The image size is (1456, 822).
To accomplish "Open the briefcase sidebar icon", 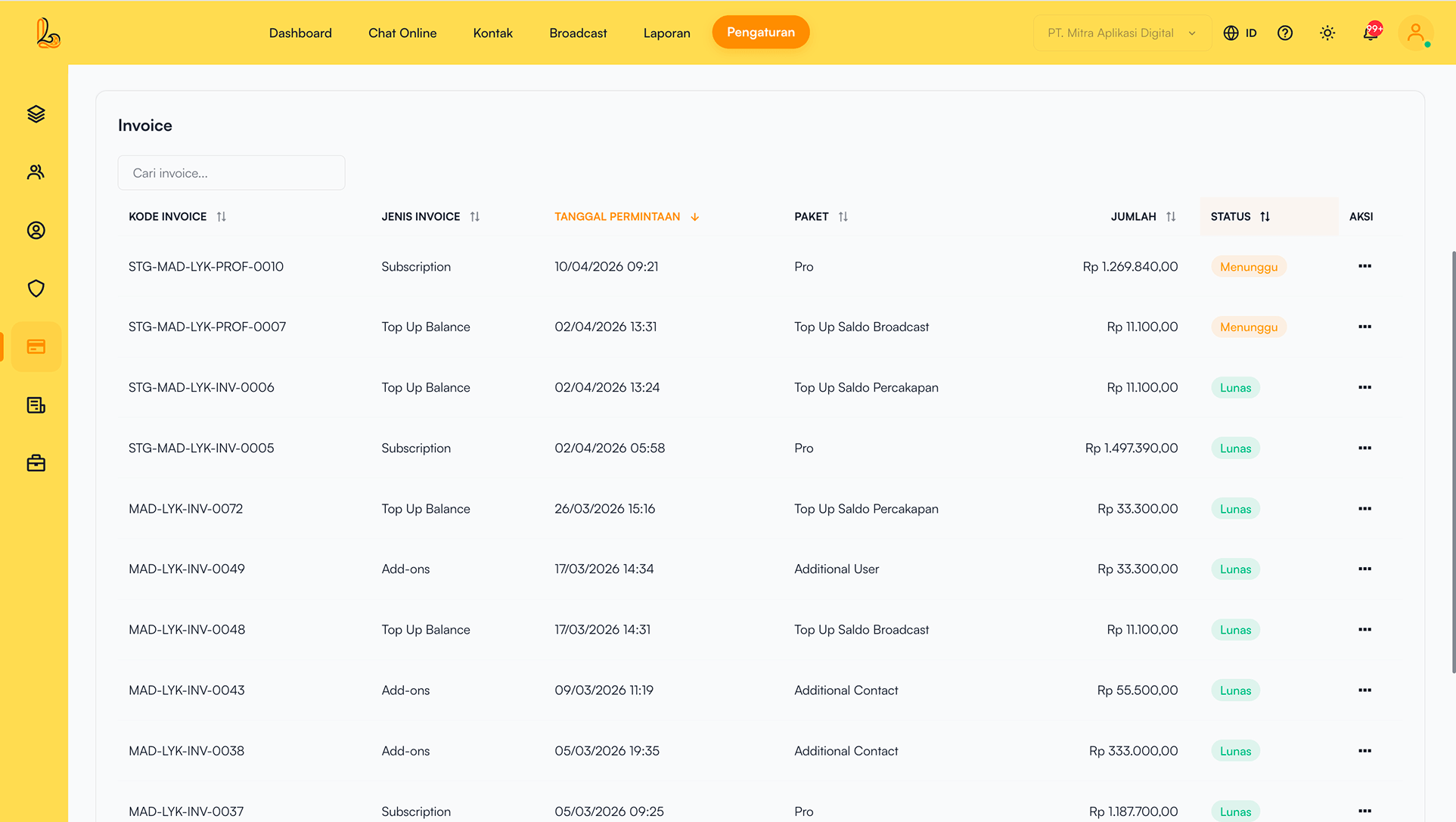I will 36,463.
